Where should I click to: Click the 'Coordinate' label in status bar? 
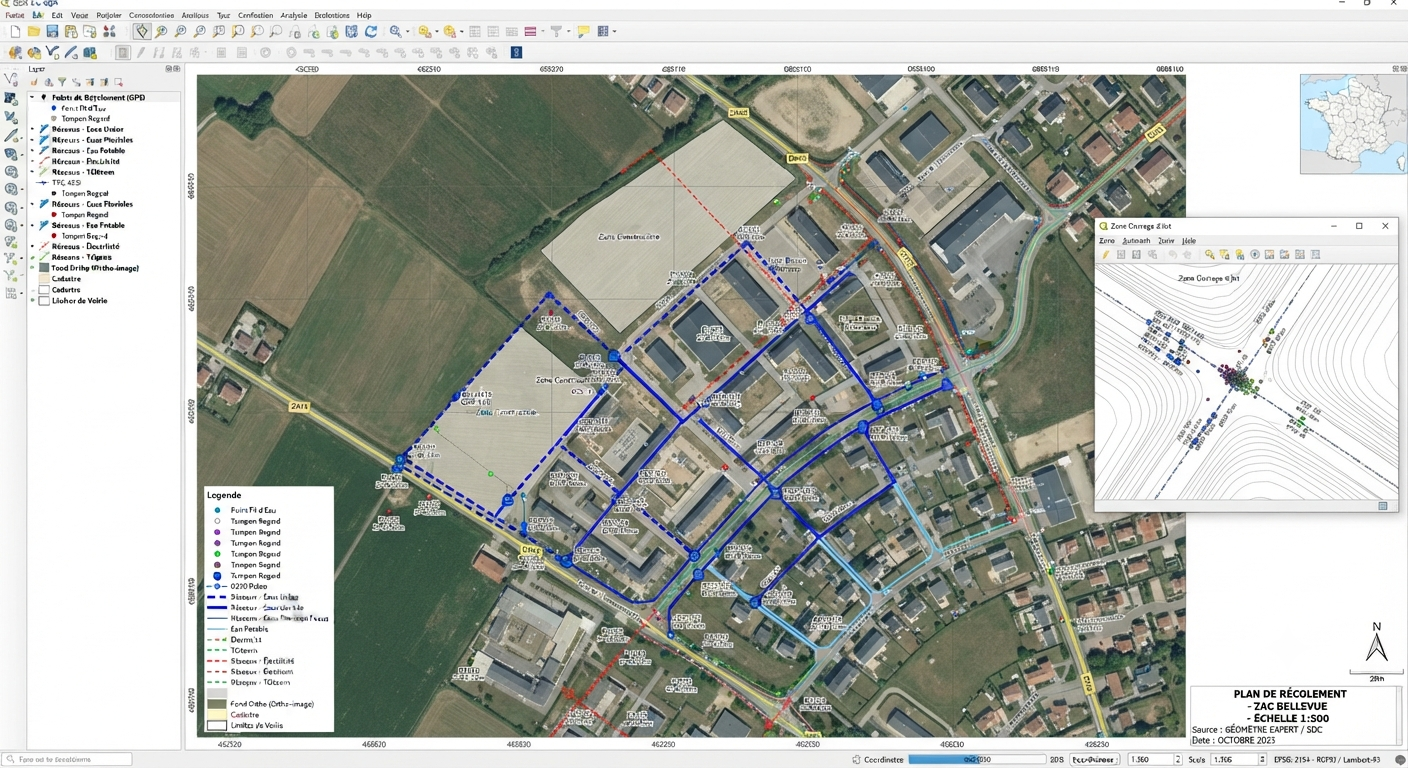click(883, 760)
